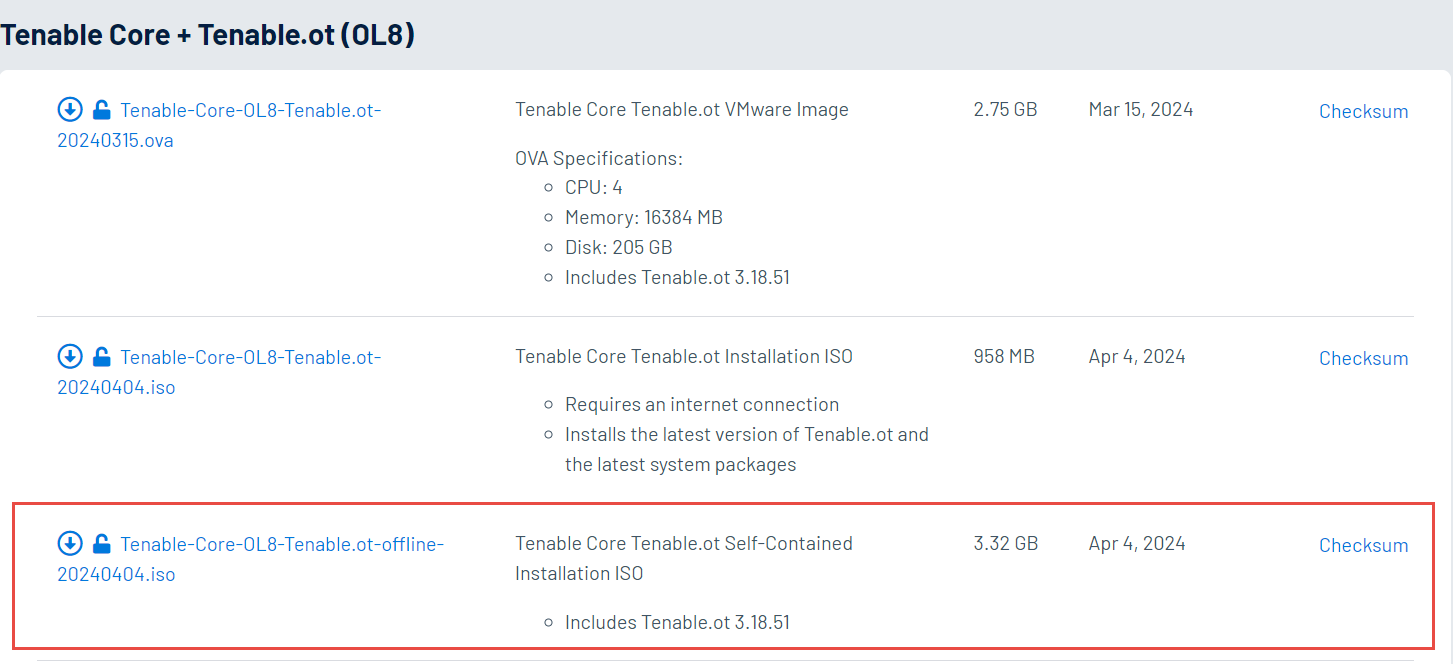This screenshot has width=1453, height=664.
Task: Click the Mar 15, 2024 release date
Action: (x=1140, y=110)
